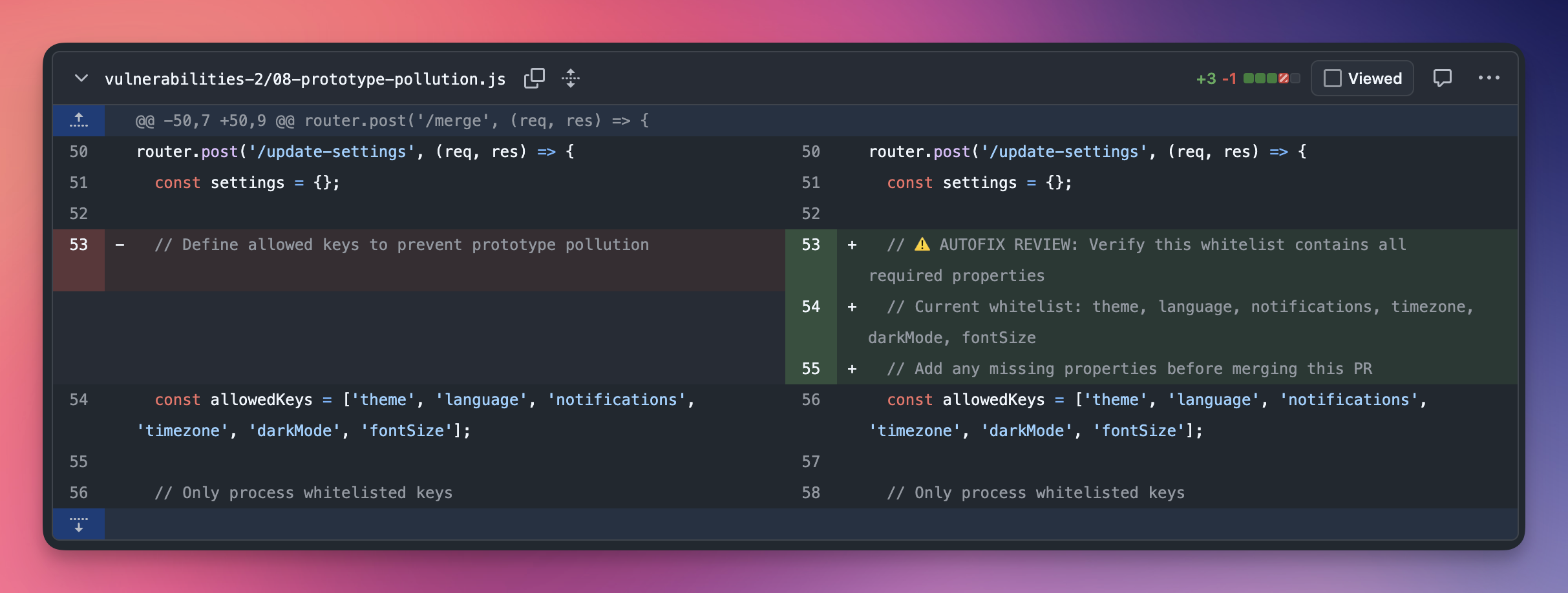Click the red -1 deletions counter

pyautogui.click(x=1229, y=78)
